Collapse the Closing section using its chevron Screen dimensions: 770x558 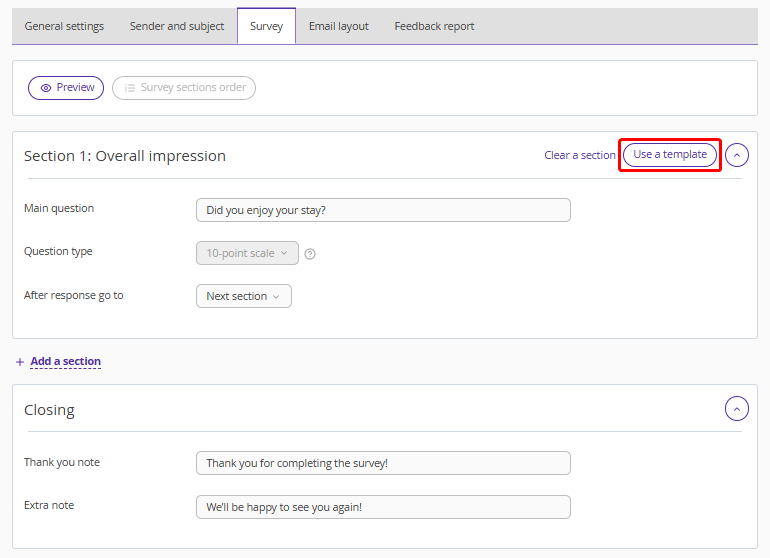click(736, 408)
